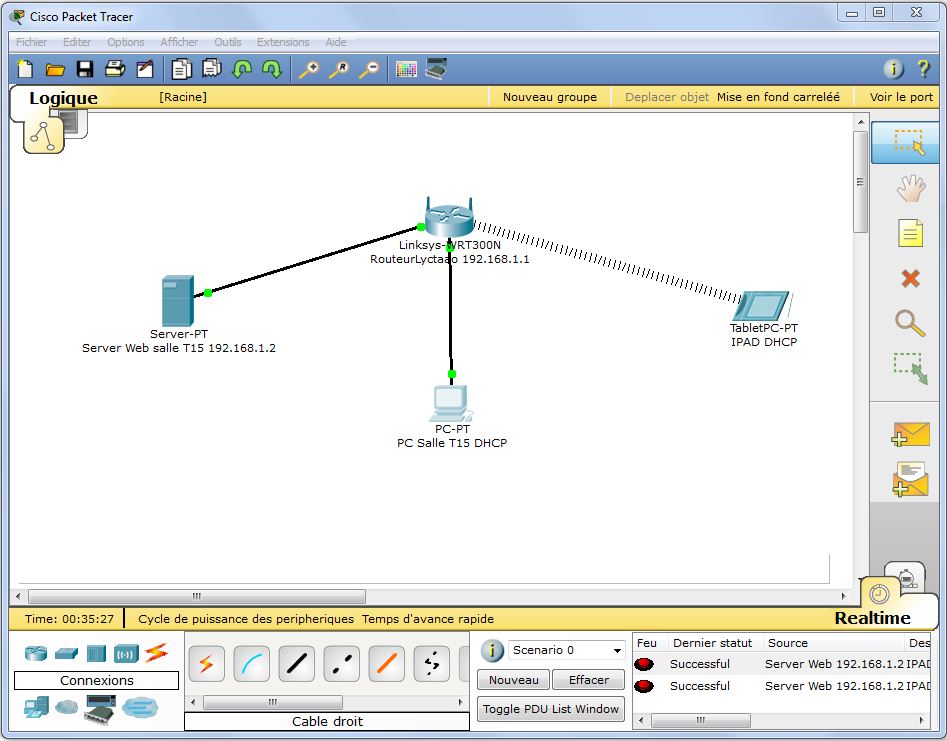
Task: Reset zoom with the R magnifier
Action: (x=339, y=69)
